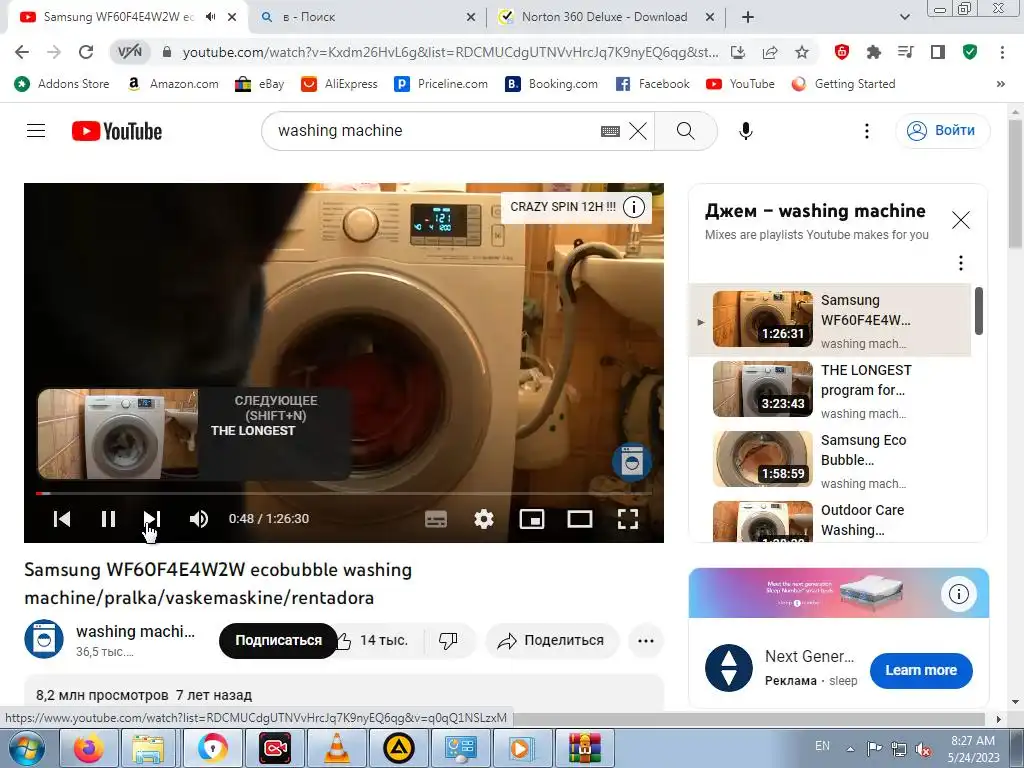This screenshot has width=1024, height=768.
Task: Show more bookmarks chevron
Action: 1000,84
